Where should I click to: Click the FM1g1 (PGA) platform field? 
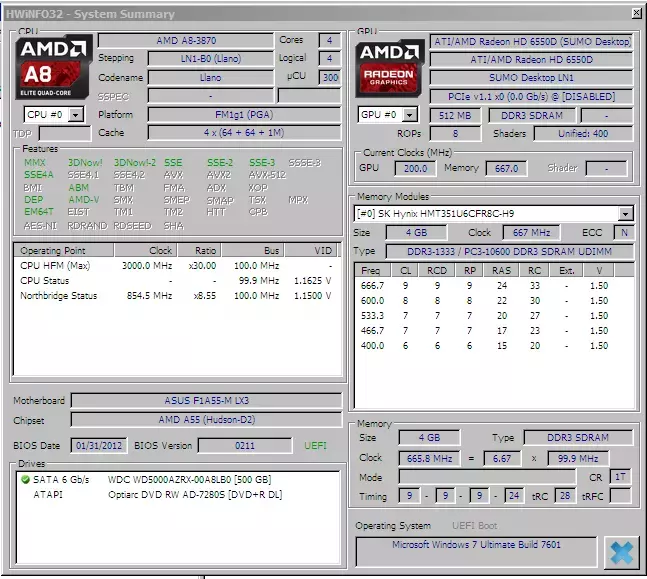tap(244, 115)
